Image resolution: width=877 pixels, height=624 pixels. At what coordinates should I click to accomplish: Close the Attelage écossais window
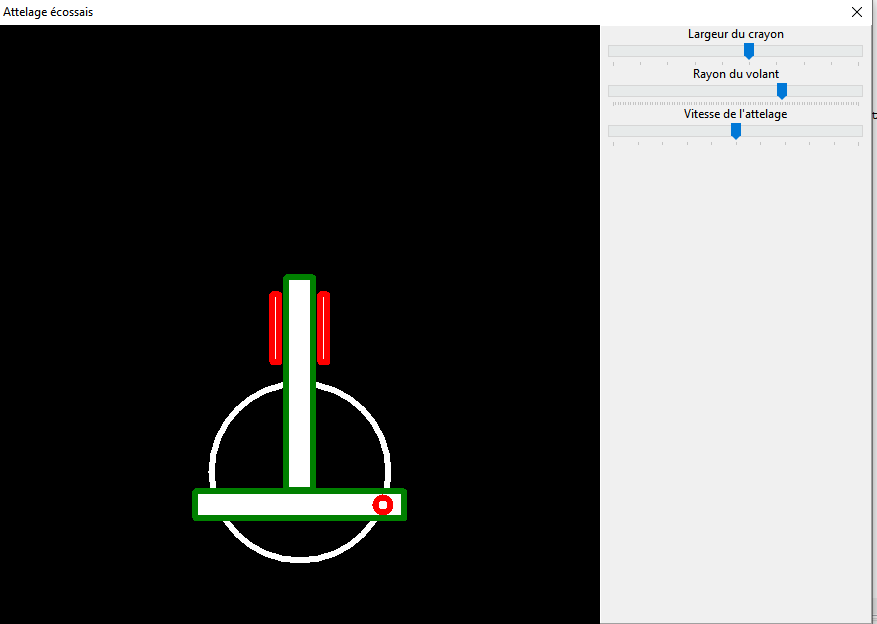tap(856, 12)
